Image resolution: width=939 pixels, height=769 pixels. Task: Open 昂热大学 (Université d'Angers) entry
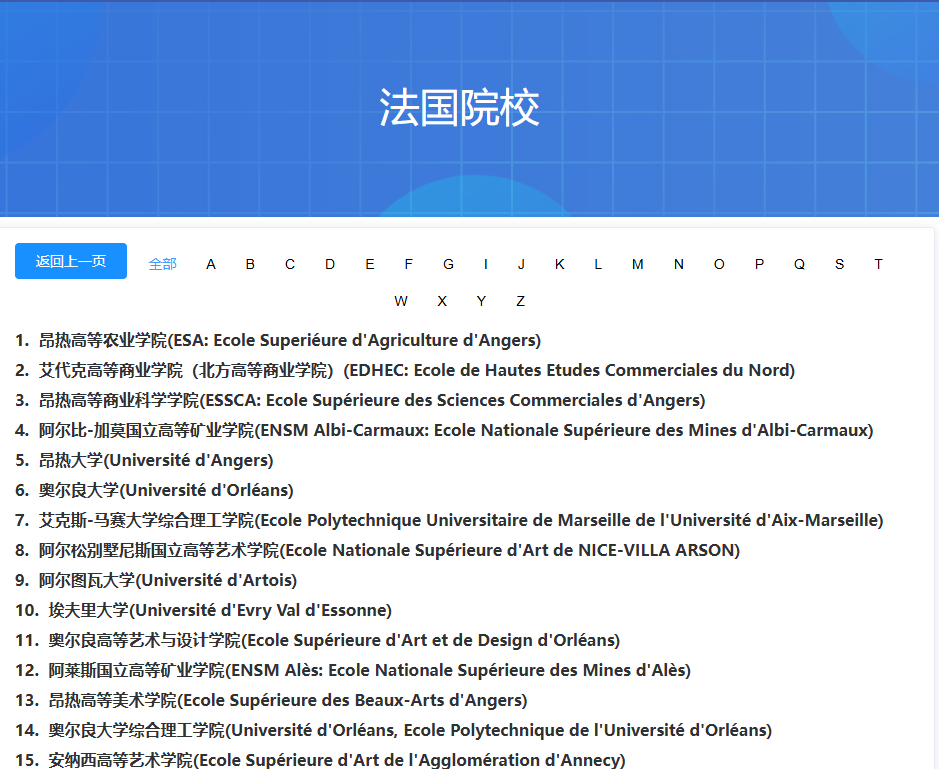[x=156, y=460]
